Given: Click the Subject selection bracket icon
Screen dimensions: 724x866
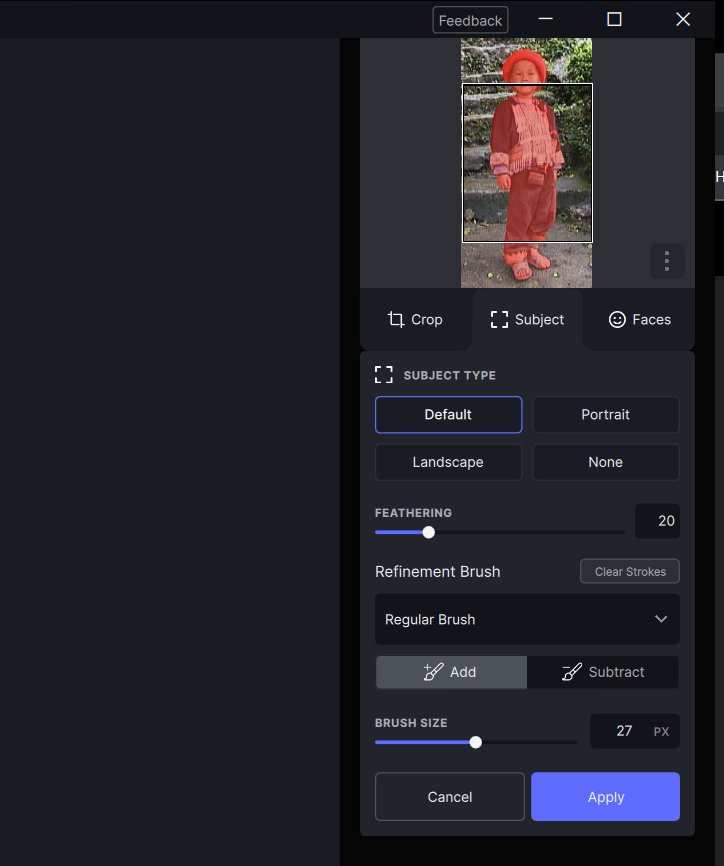Looking at the screenshot, I should 499,320.
